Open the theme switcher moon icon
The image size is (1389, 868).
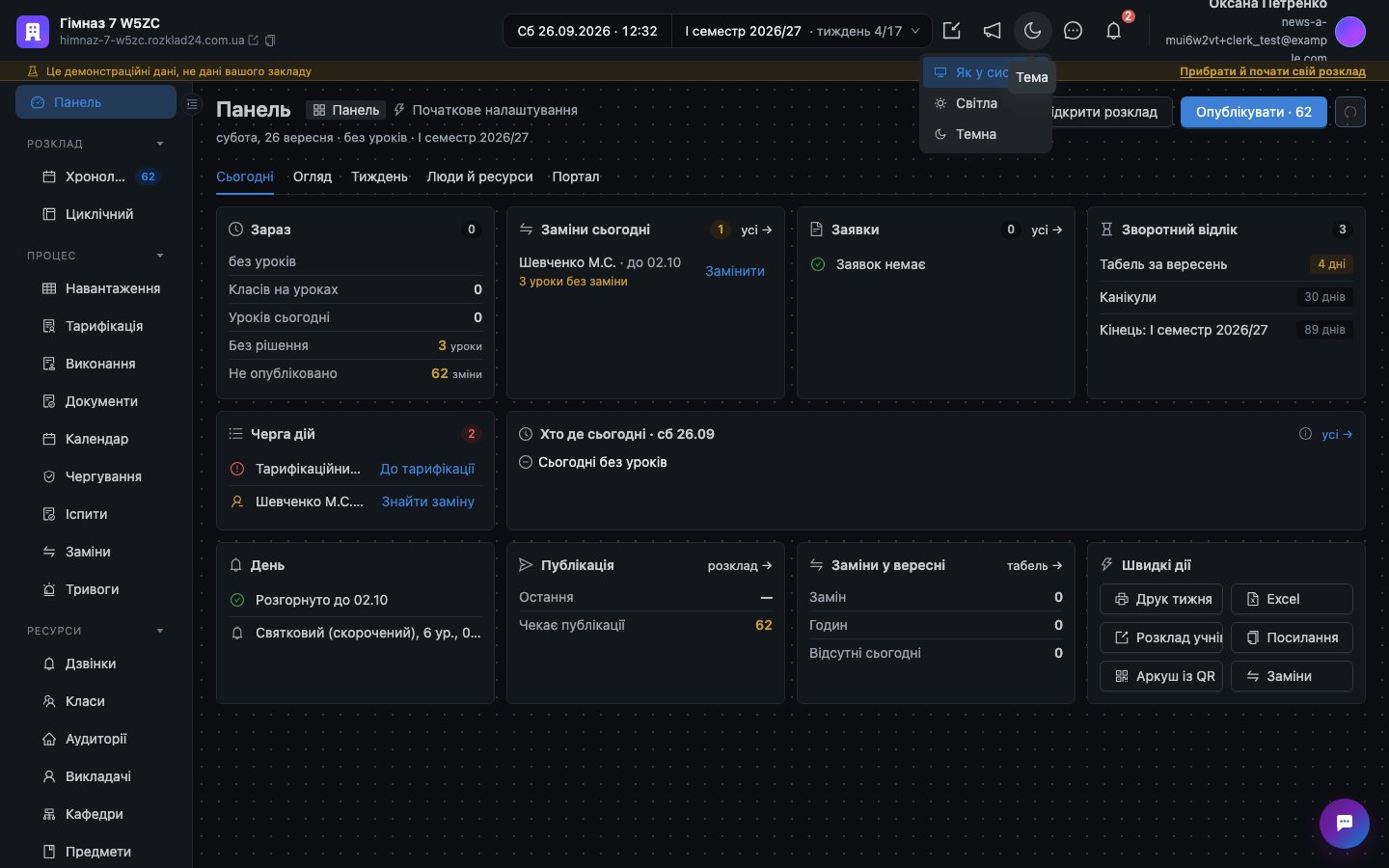(1032, 31)
